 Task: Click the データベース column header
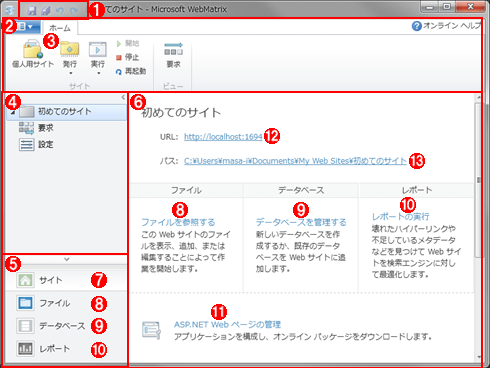point(301,190)
